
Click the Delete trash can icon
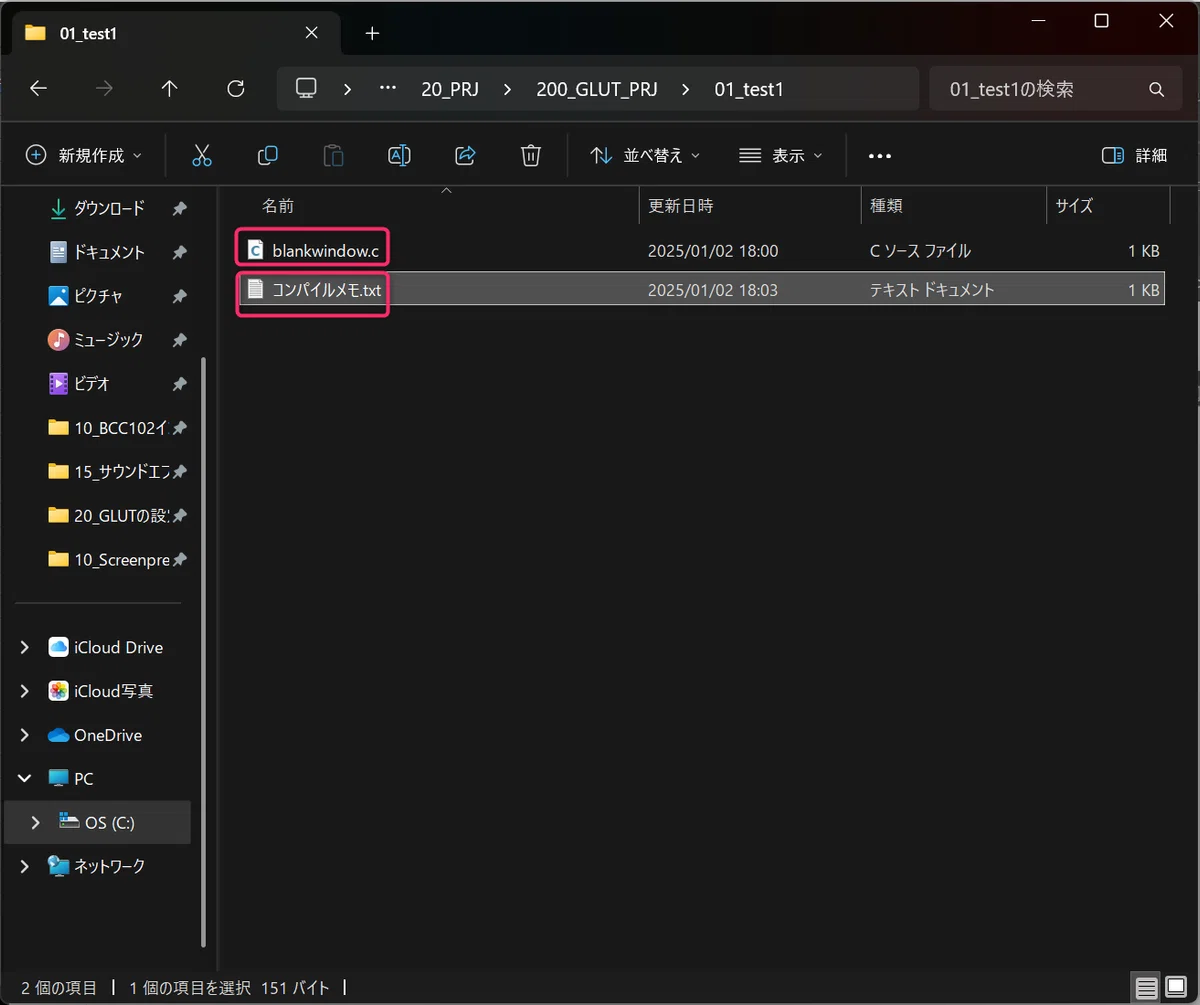531,155
